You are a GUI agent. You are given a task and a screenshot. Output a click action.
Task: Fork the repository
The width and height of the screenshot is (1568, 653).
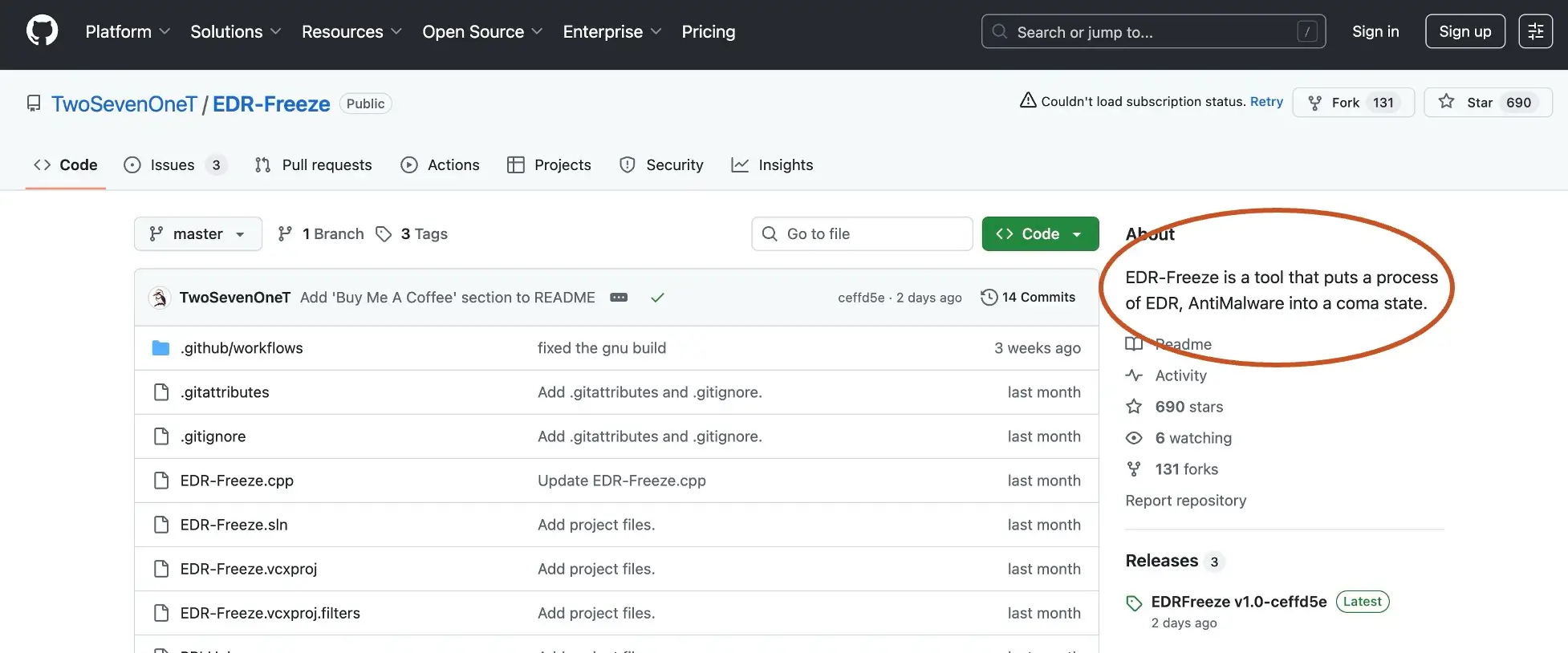[1353, 103]
